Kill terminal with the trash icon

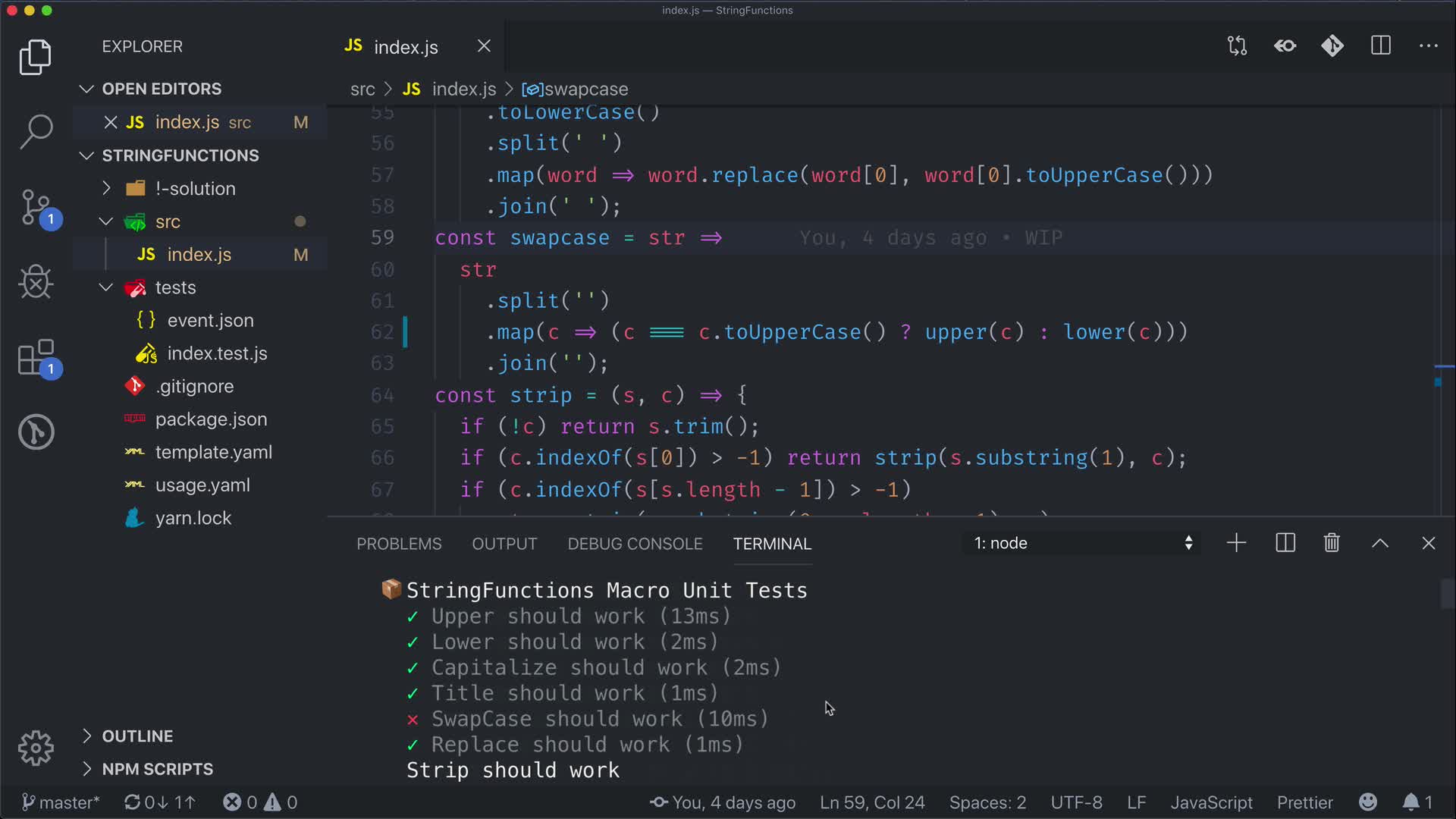coord(1332,543)
